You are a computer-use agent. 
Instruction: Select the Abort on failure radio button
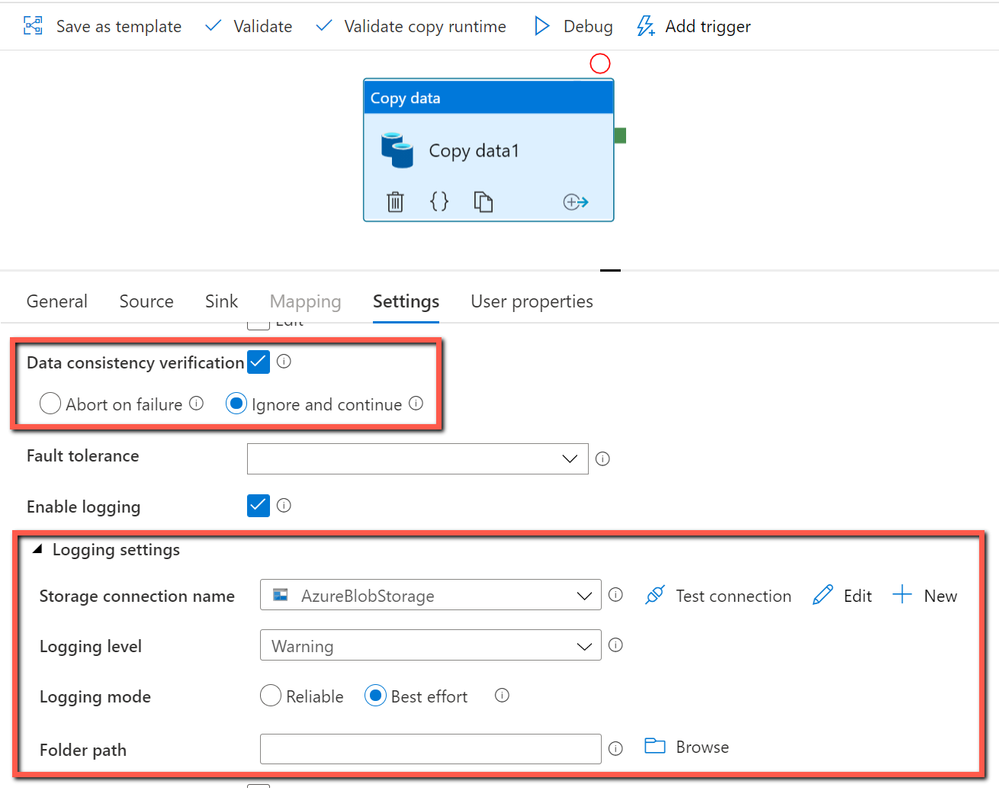point(50,403)
